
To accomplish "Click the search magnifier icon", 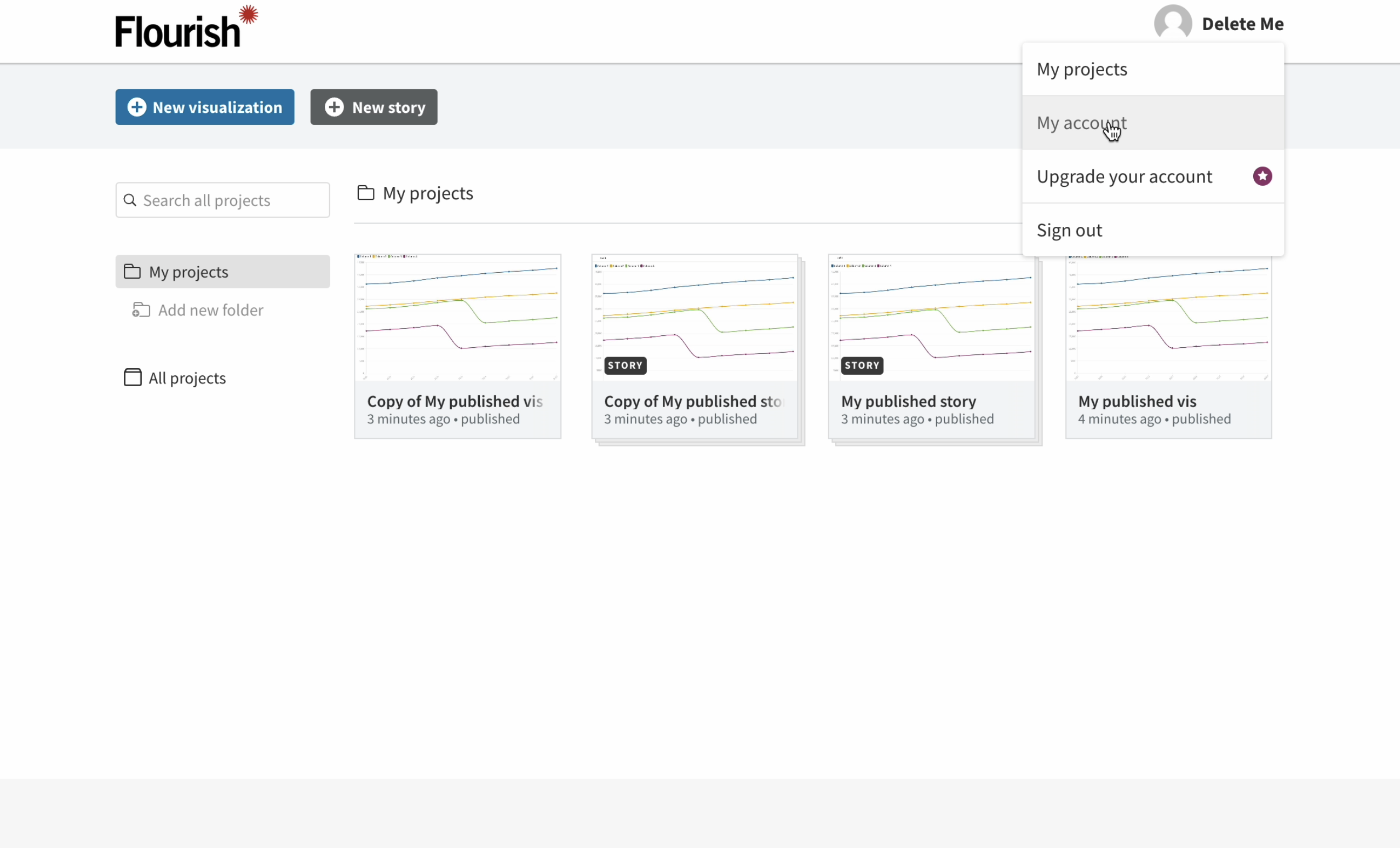I will tap(130, 200).
